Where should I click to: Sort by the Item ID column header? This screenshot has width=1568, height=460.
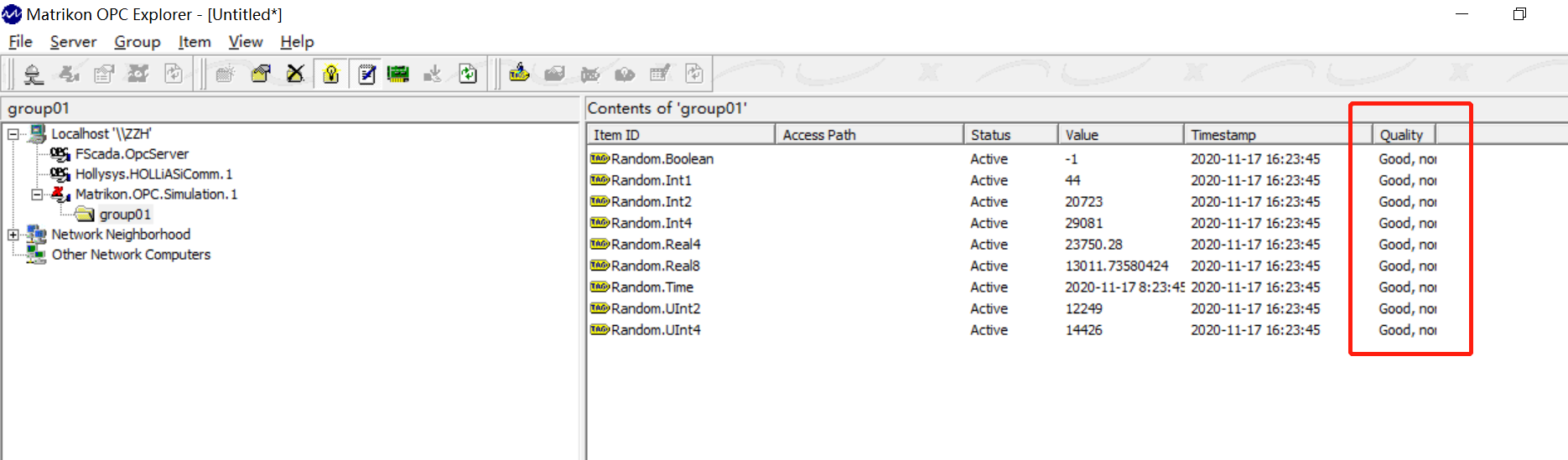click(x=681, y=135)
